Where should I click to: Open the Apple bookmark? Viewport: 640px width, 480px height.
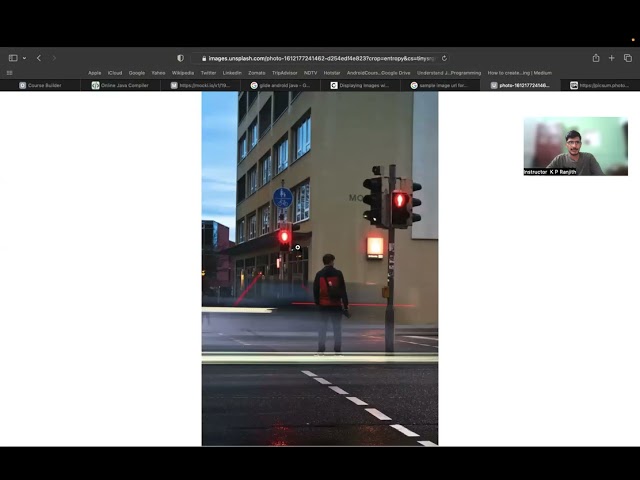point(94,73)
